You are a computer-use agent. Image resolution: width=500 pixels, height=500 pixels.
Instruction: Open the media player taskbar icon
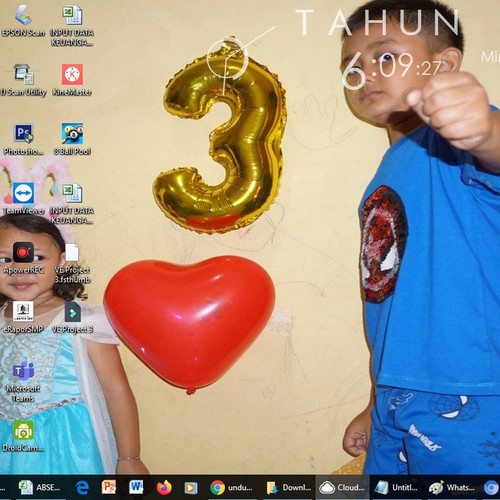pos(191,488)
